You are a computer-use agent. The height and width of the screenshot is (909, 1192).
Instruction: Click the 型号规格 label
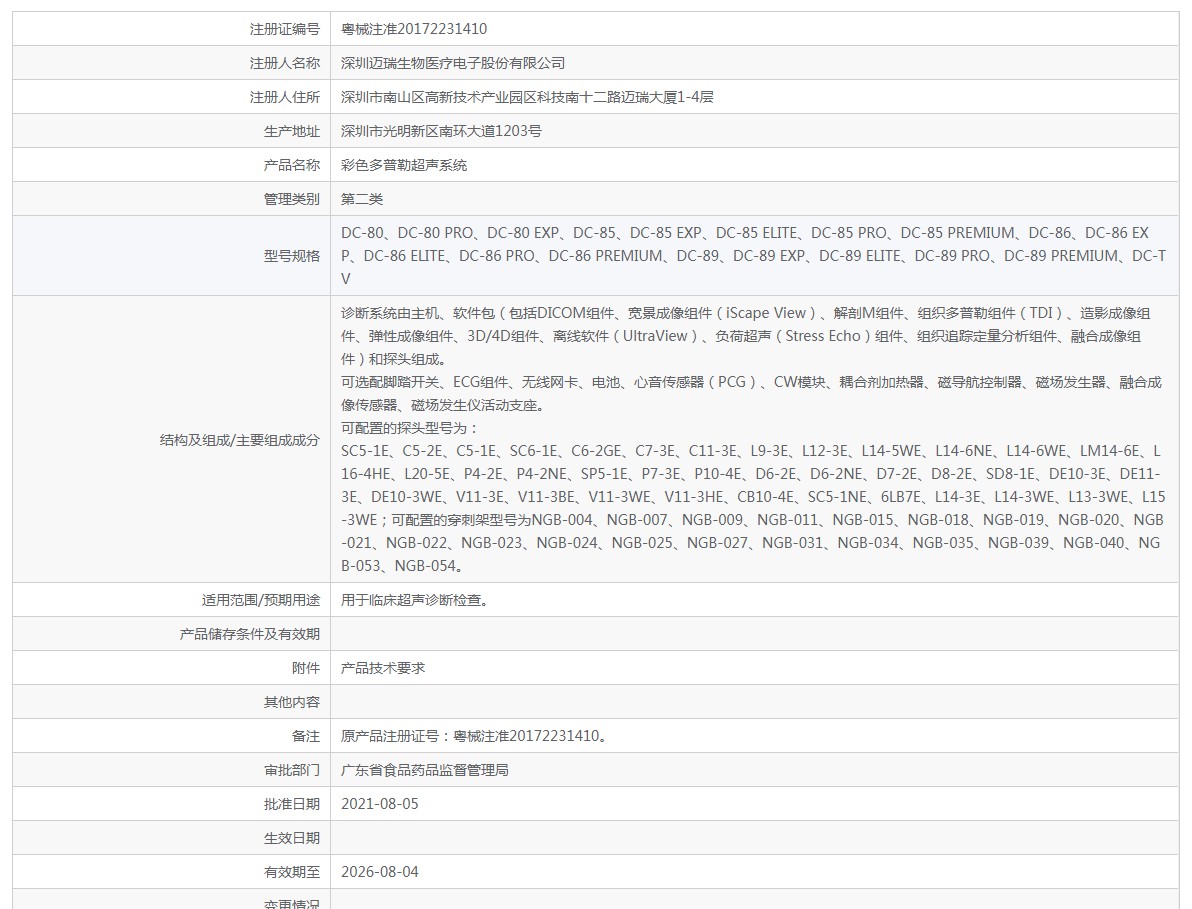pos(291,256)
